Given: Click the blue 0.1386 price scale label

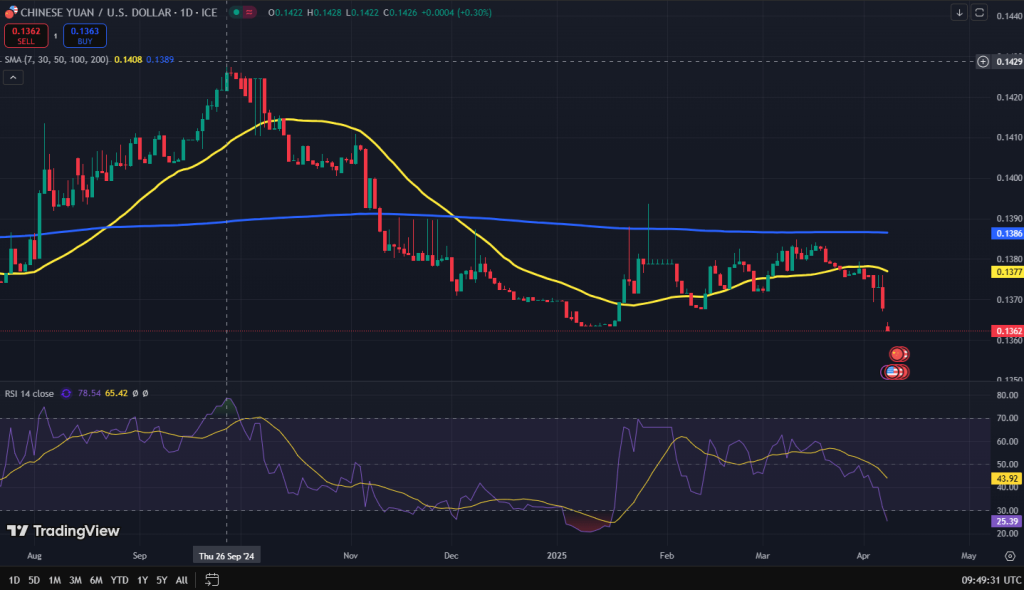Looking at the screenshot, I should tap(1007, 233).
